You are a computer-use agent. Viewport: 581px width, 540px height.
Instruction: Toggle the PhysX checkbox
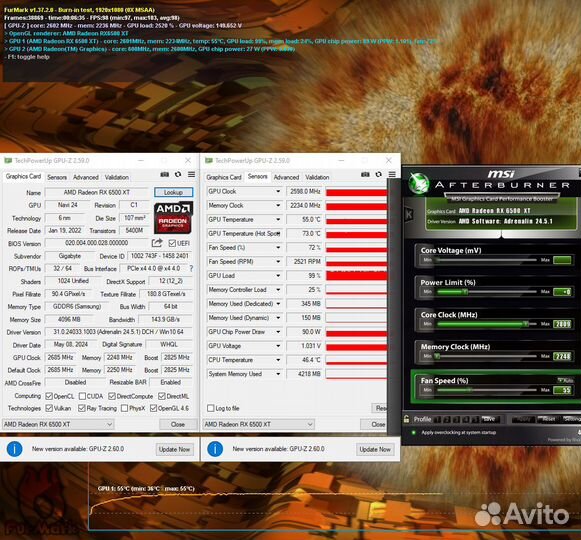point(124,408)
